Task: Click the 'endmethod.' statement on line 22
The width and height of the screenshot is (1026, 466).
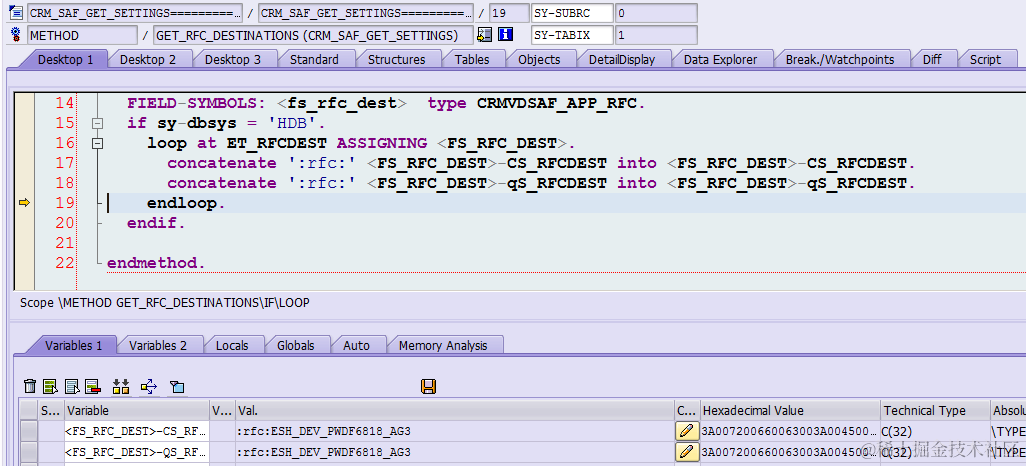Action: [156, 263]
